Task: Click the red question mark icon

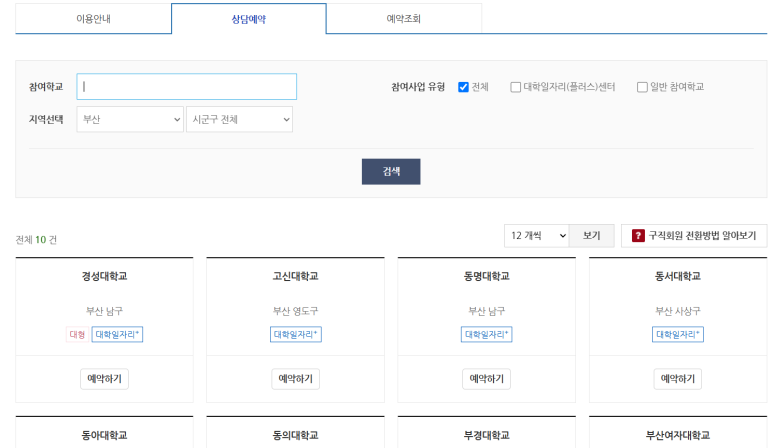Action: click(x=638, y=236)
